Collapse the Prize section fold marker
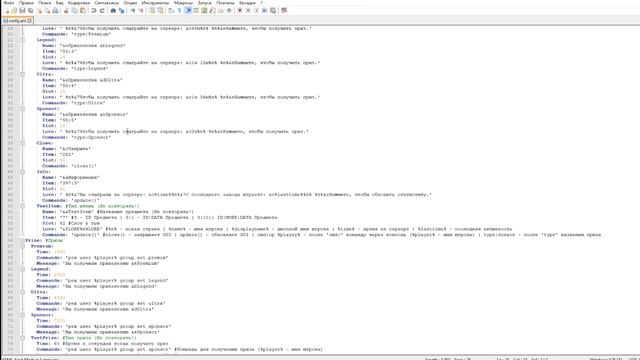The image size is (640, 360). pyautogui.click(x=22, y=240)
